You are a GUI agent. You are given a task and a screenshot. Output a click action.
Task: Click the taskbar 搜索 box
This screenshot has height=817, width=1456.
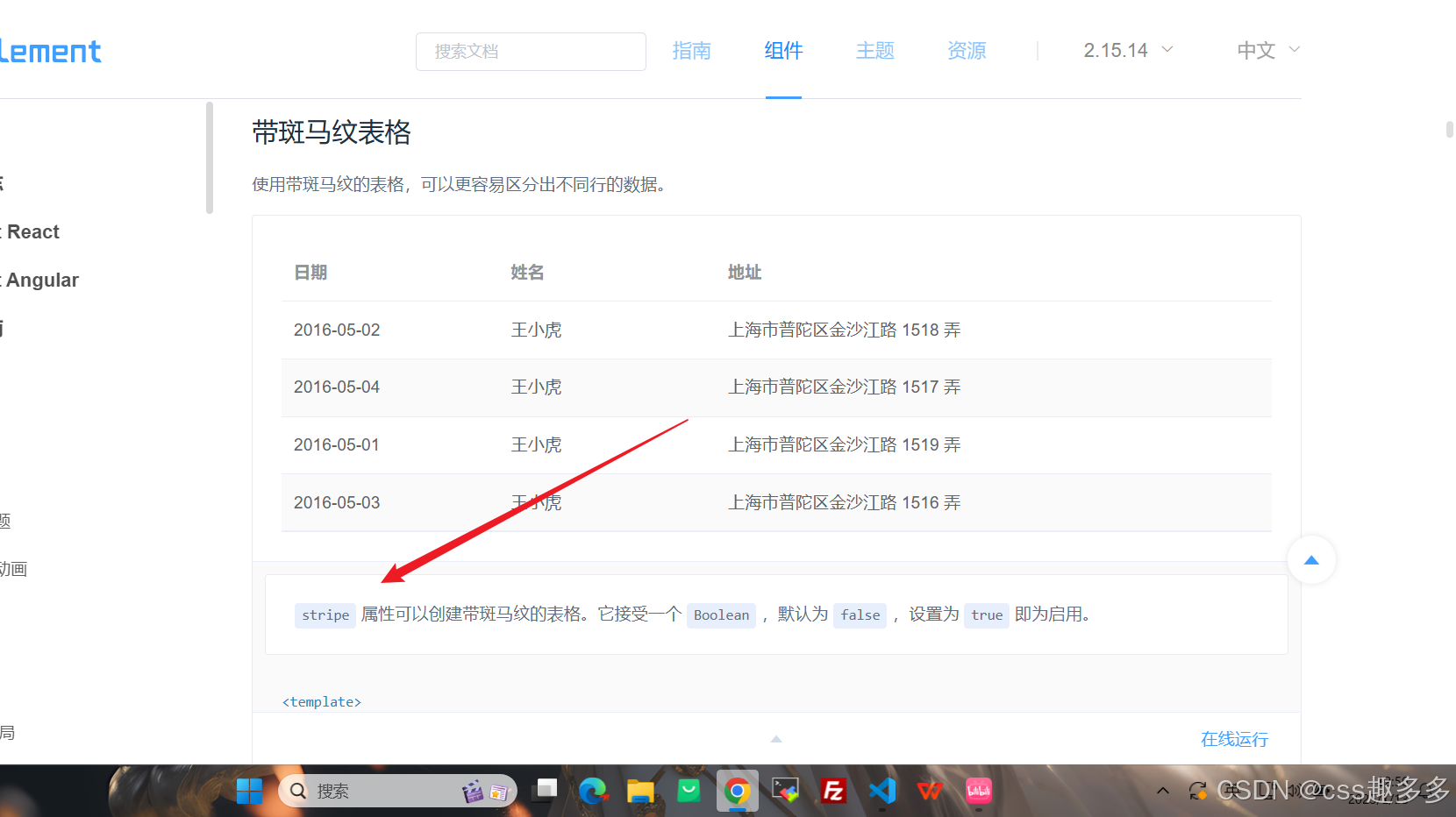[397, 792]
